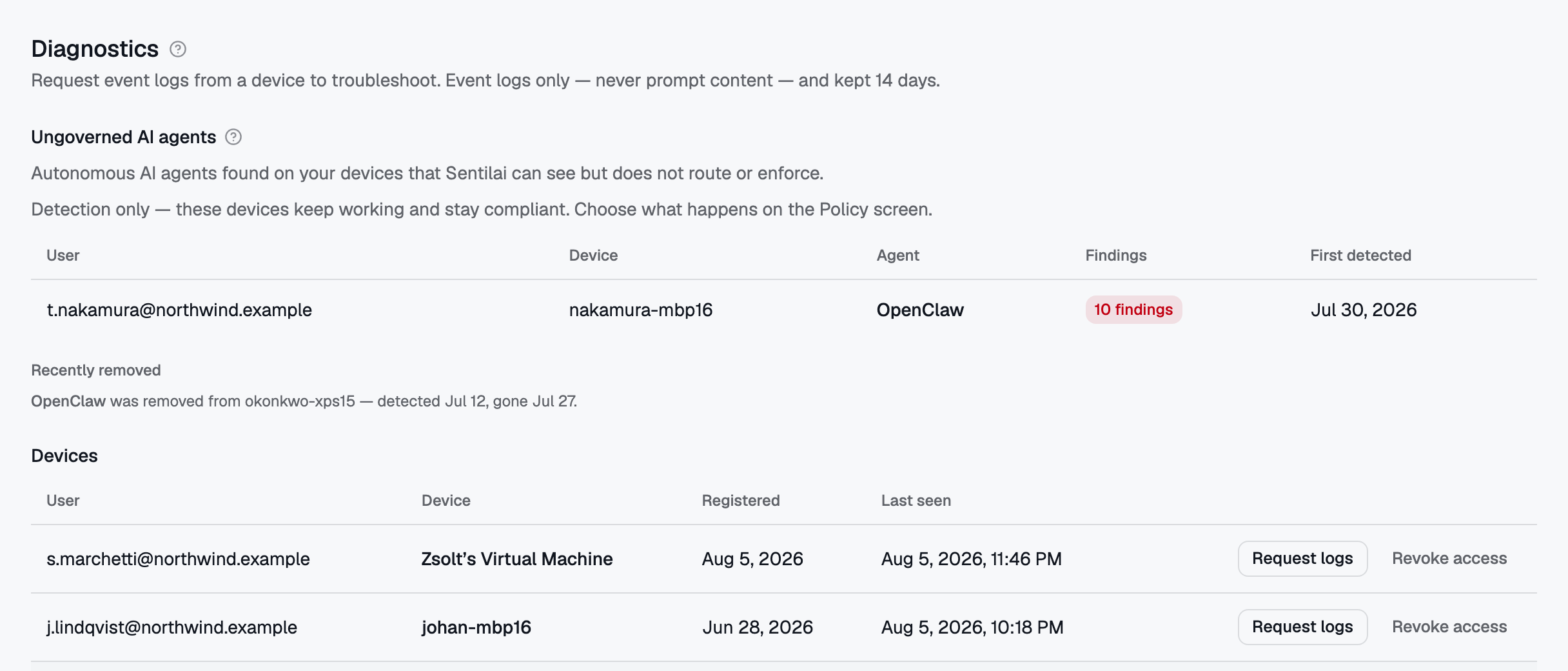1568x671 pixels.
Task: Select the s.marchetti@northwind.example user
Action: 178,559
